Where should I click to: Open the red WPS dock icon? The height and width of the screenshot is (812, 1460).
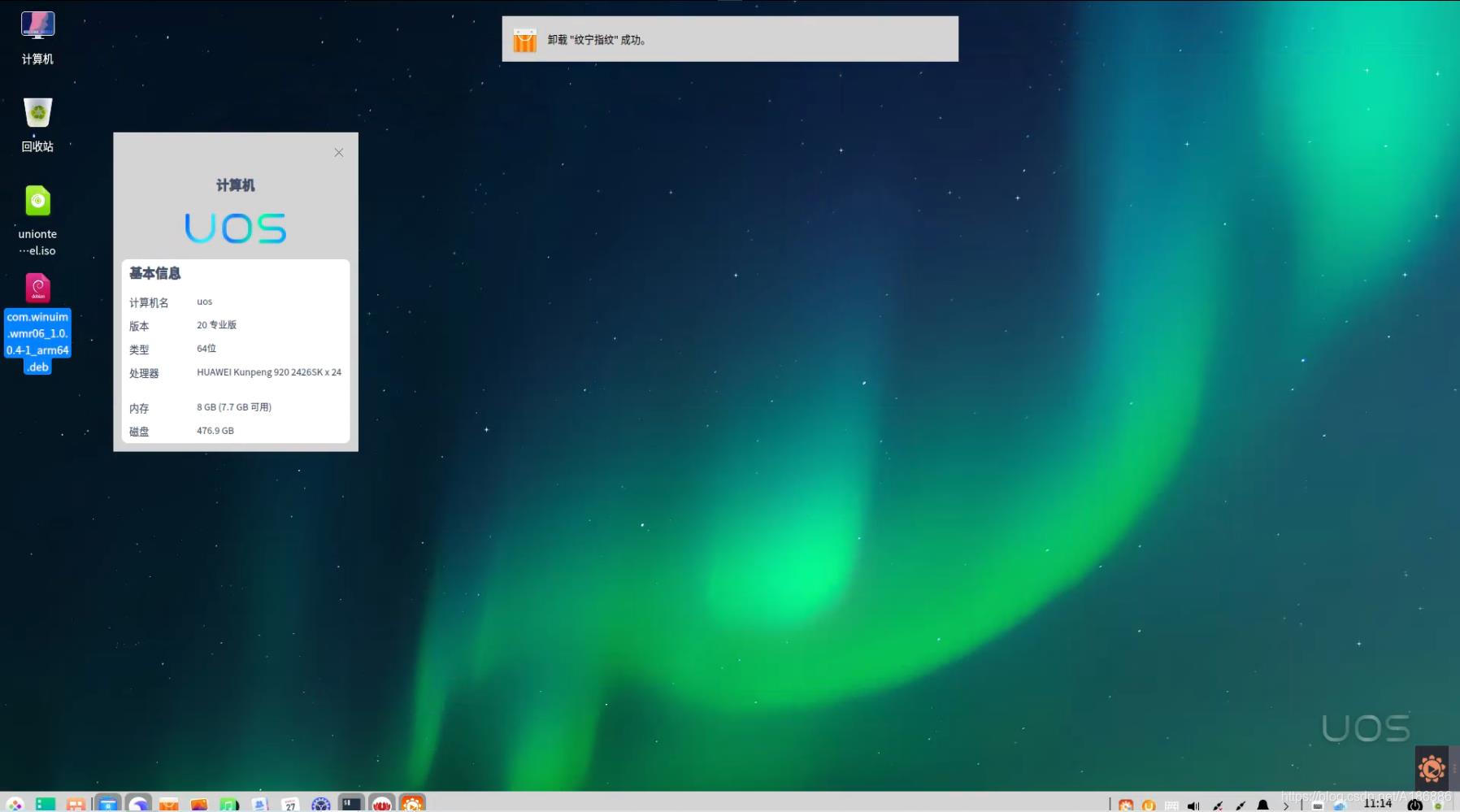382,804
